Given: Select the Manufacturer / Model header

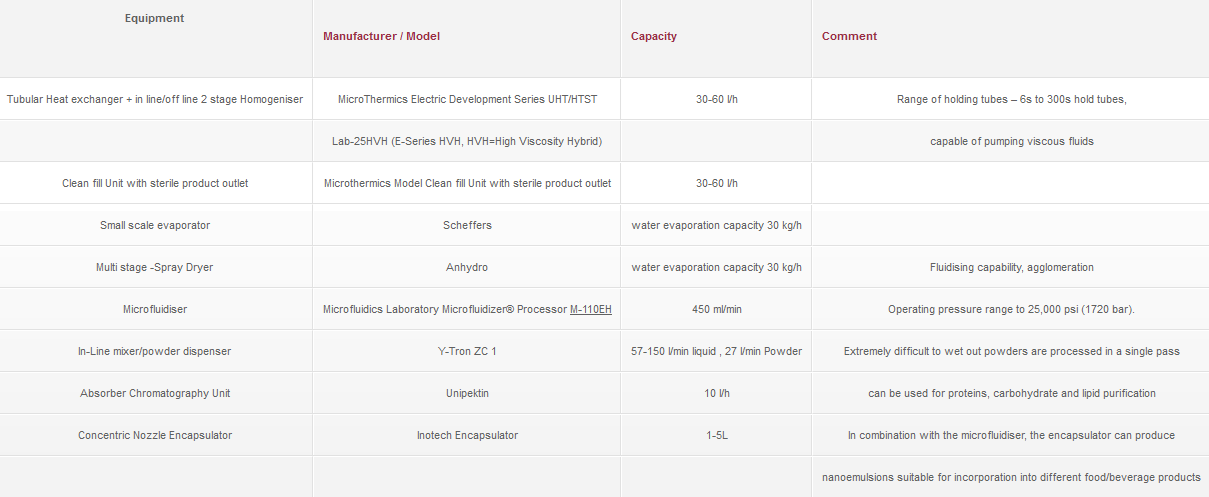Looking at the screenshot, I should (381, 36).
